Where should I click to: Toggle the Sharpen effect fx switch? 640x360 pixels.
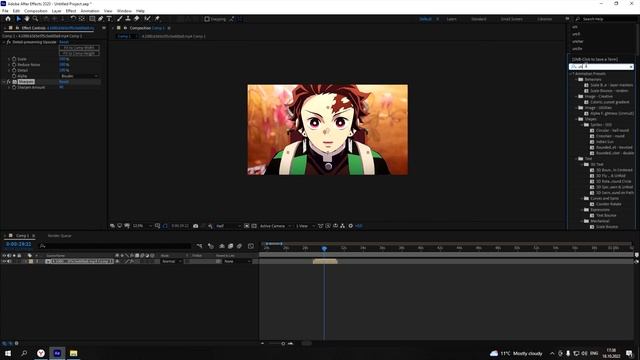pyautogui.click(x=9, y=82)
